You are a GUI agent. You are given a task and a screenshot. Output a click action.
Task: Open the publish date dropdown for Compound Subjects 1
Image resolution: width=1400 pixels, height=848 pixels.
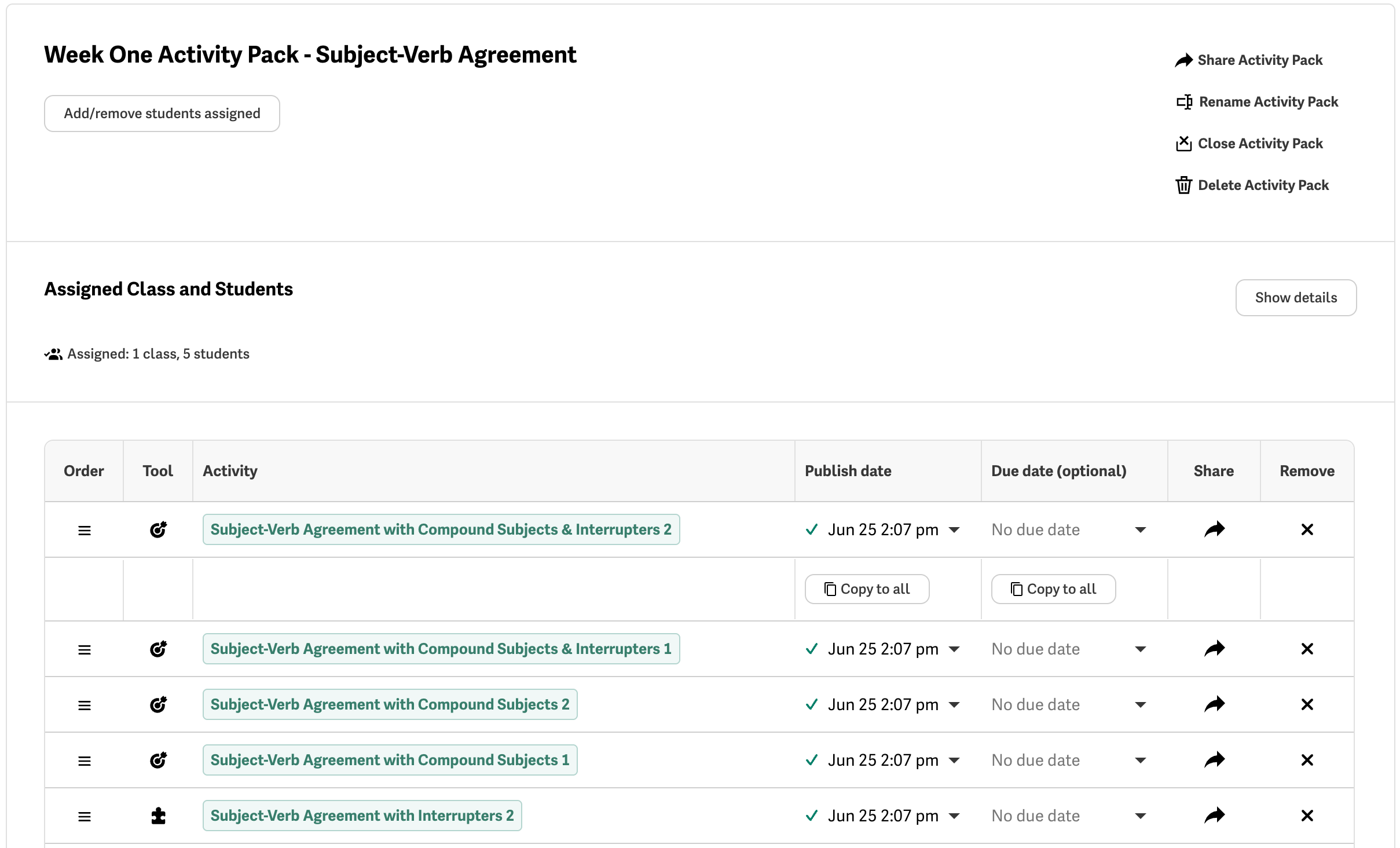954,761
